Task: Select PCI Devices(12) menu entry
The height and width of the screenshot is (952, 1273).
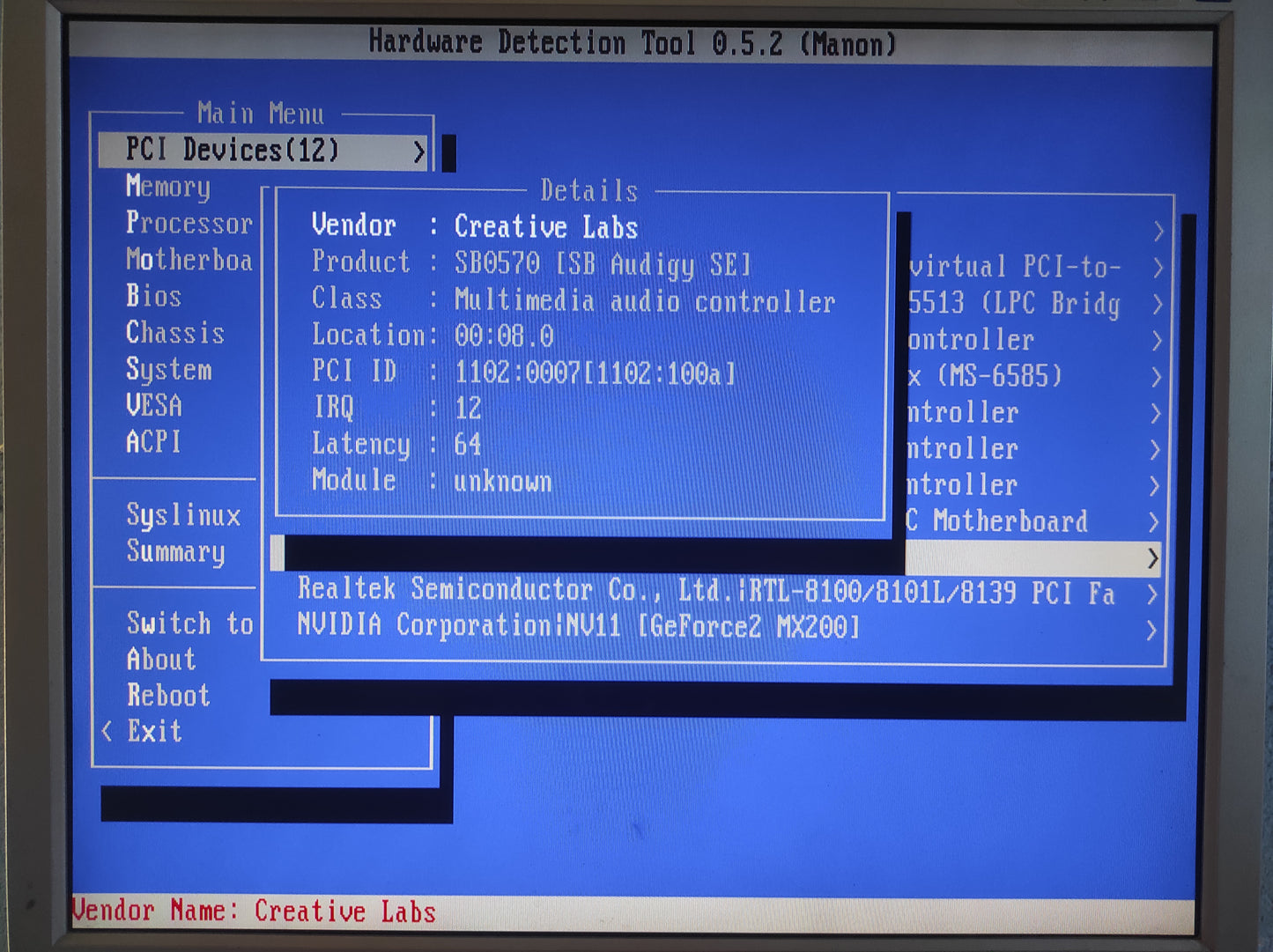Action: click(x=233, y=151)
